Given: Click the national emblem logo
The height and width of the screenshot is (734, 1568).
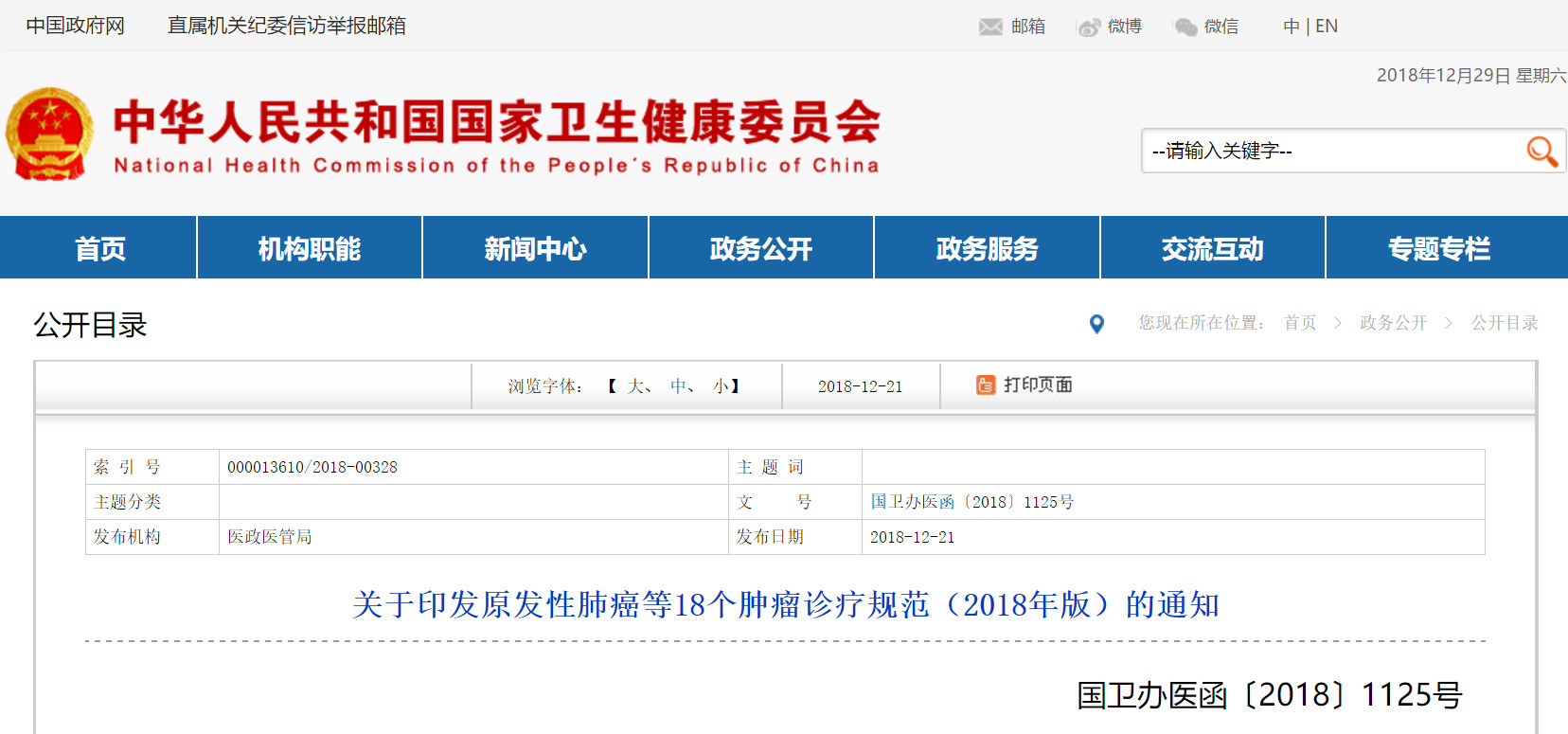Looking at the screenshot, I should tap(49, 134).
